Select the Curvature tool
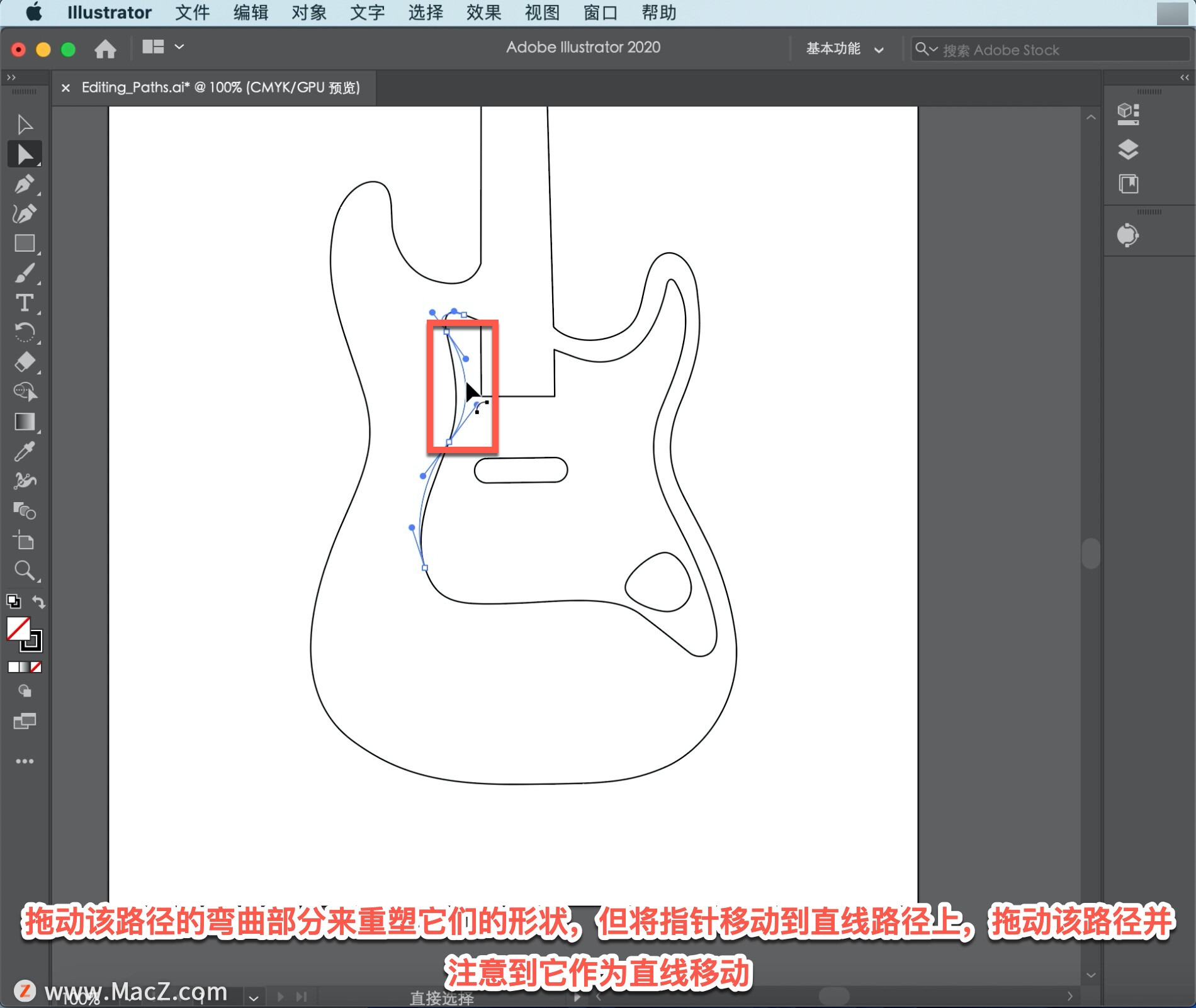 tap(25, 214)
